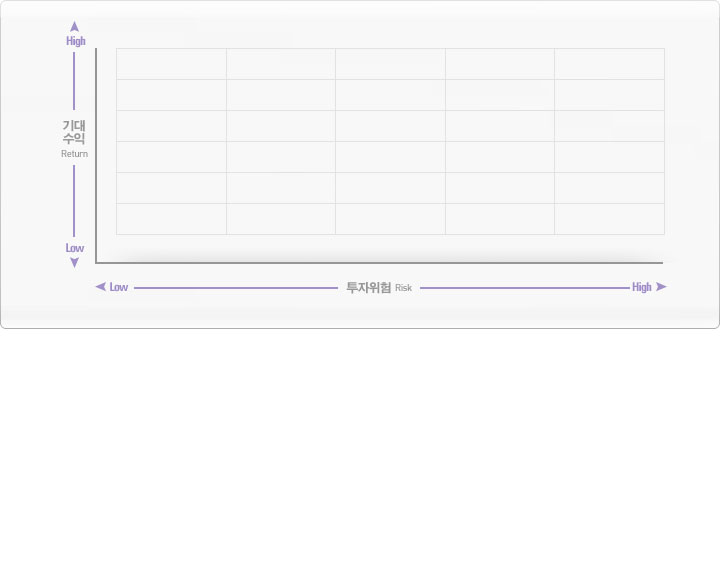
Task: Click the purple vertical line between High and 기대수익
Action: pos(74,80)
